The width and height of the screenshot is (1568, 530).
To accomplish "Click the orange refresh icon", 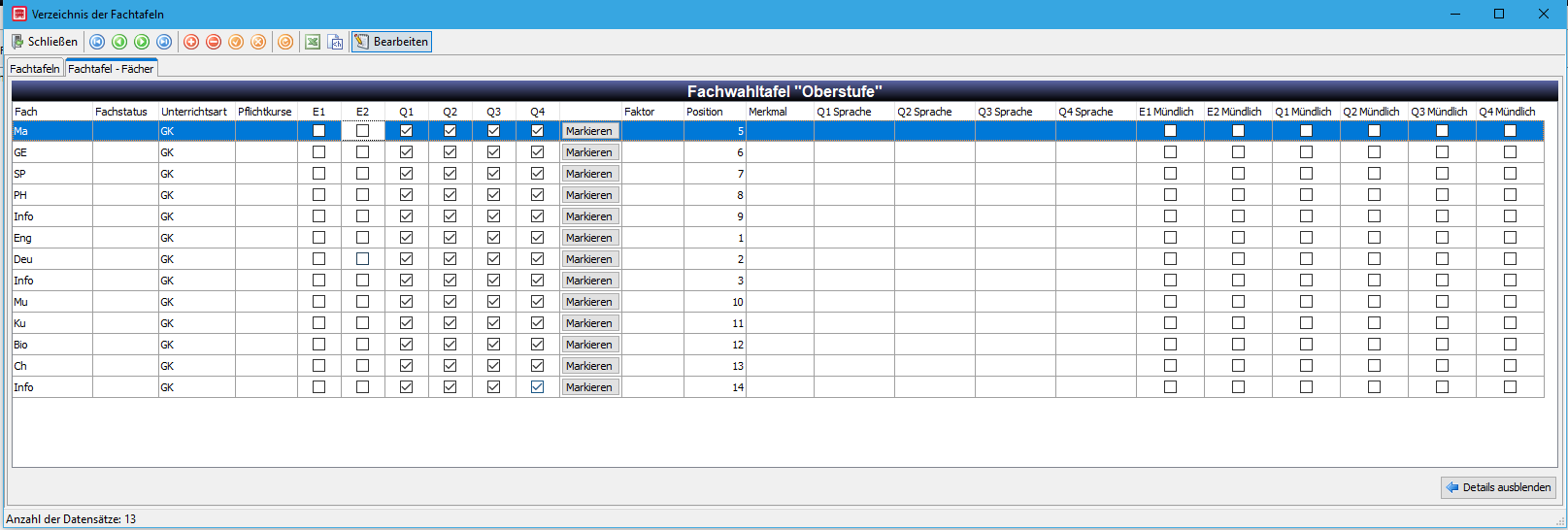I will [x=285, y=42].
